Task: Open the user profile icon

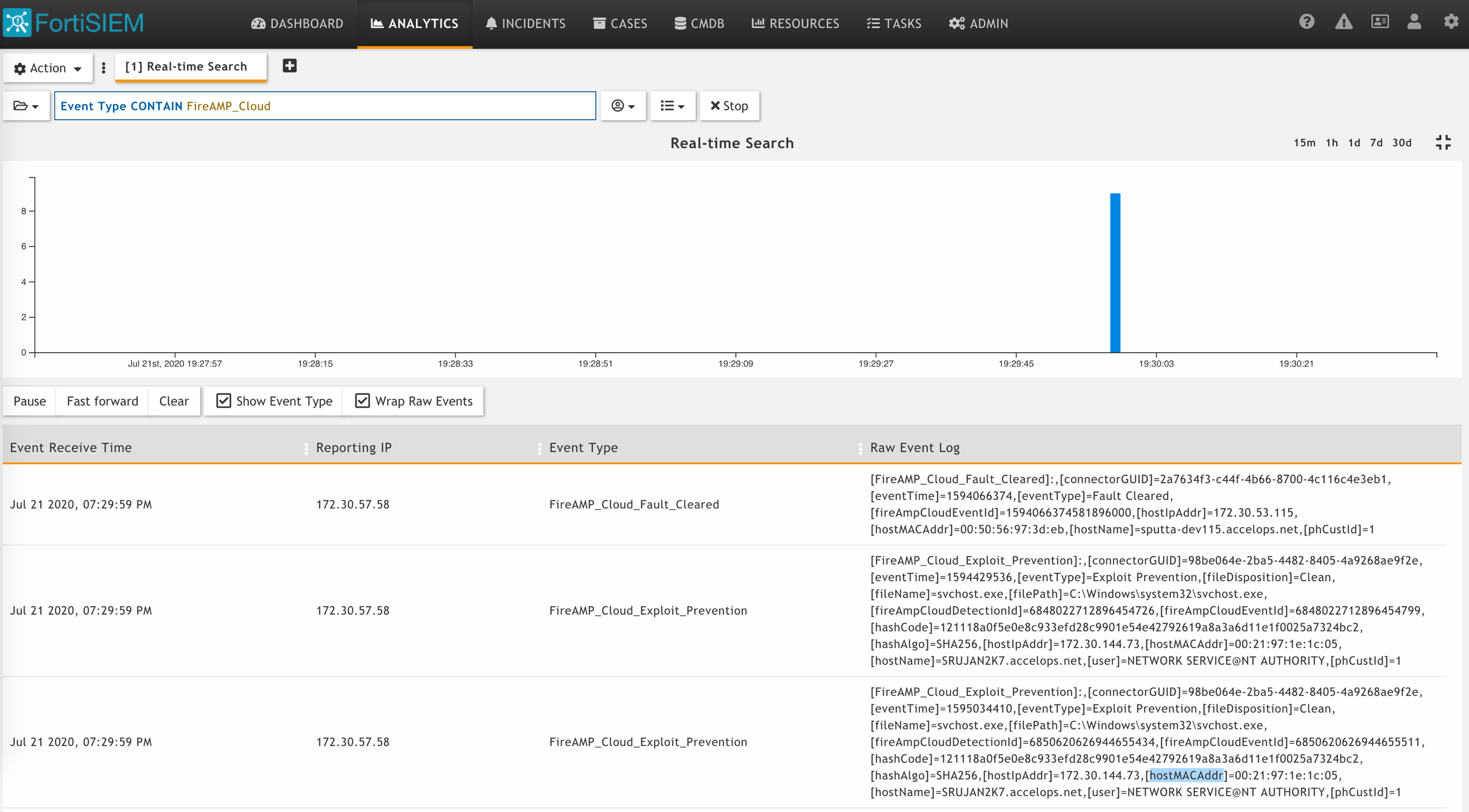Action: pos(1414,22)
